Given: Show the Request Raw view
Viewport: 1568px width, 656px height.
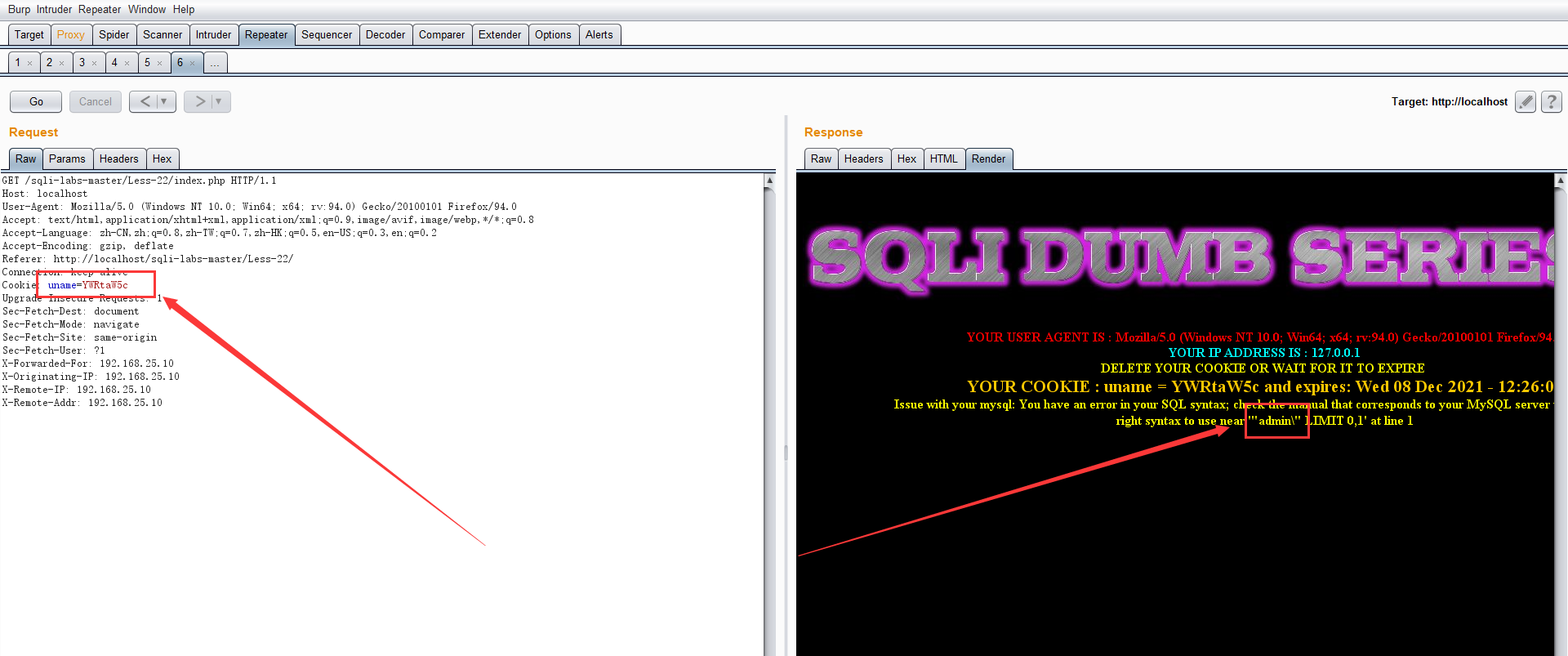Looking at the screenshot, I should click(26, 159).
